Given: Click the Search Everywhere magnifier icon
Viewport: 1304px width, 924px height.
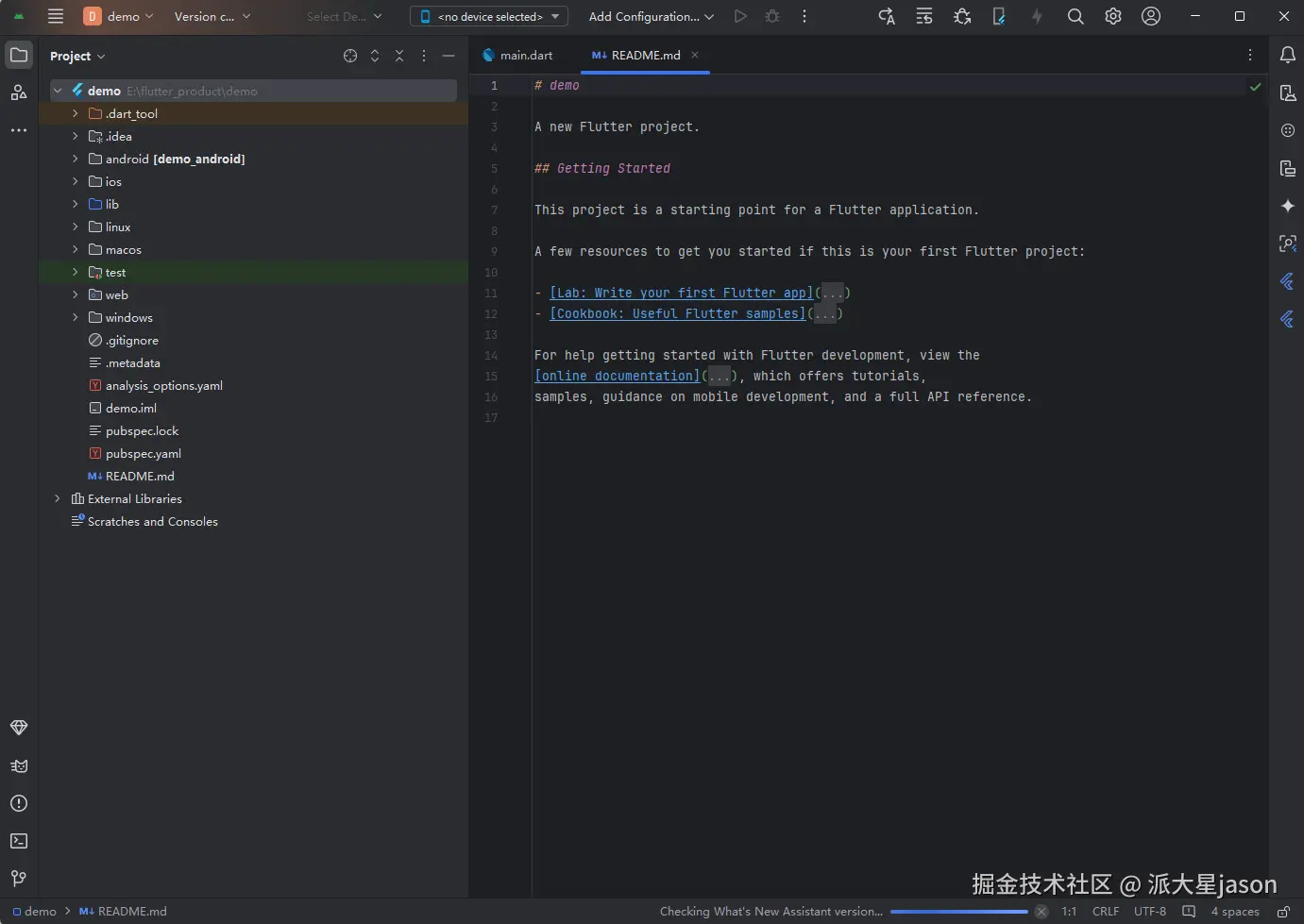Looking at the screenshot, I should click(x=1075, y=16).
